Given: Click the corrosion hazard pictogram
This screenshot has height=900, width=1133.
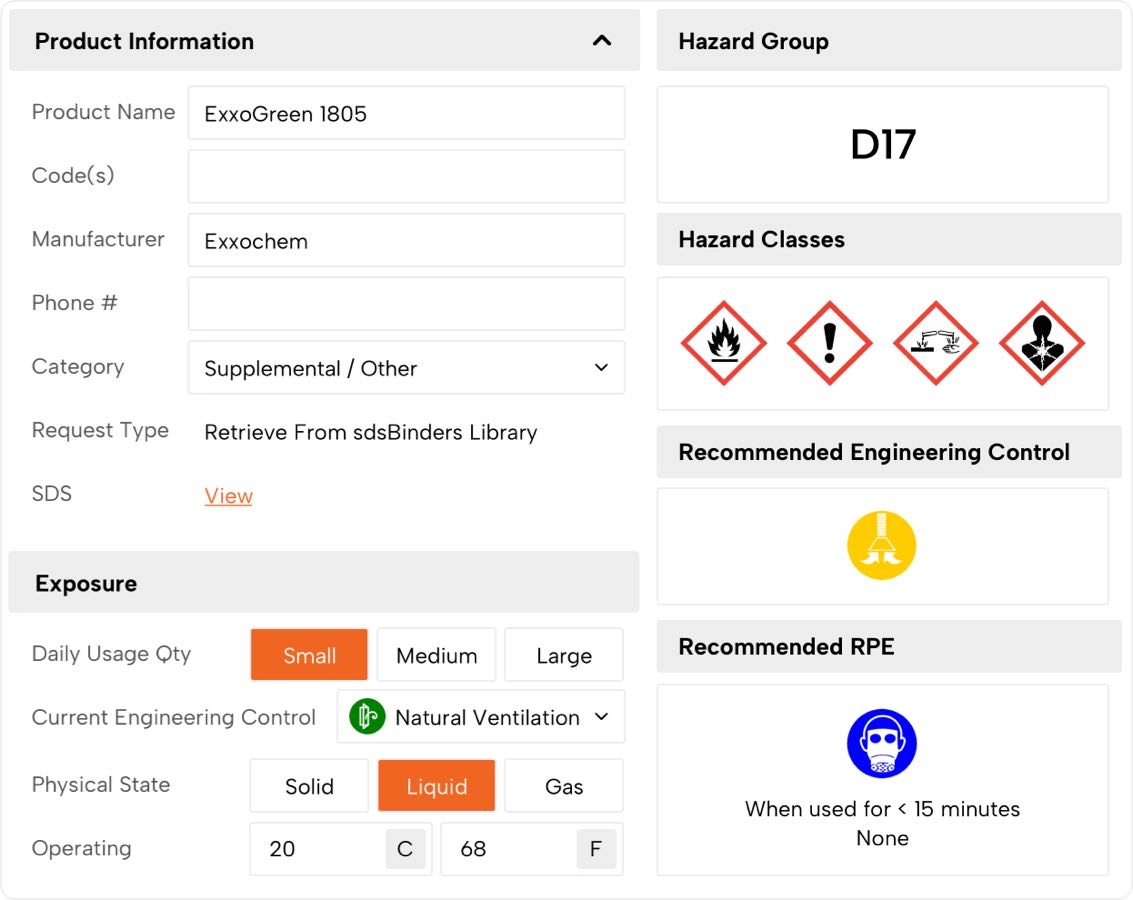Looking at the screenshot, I should click(x=936, y=343).
